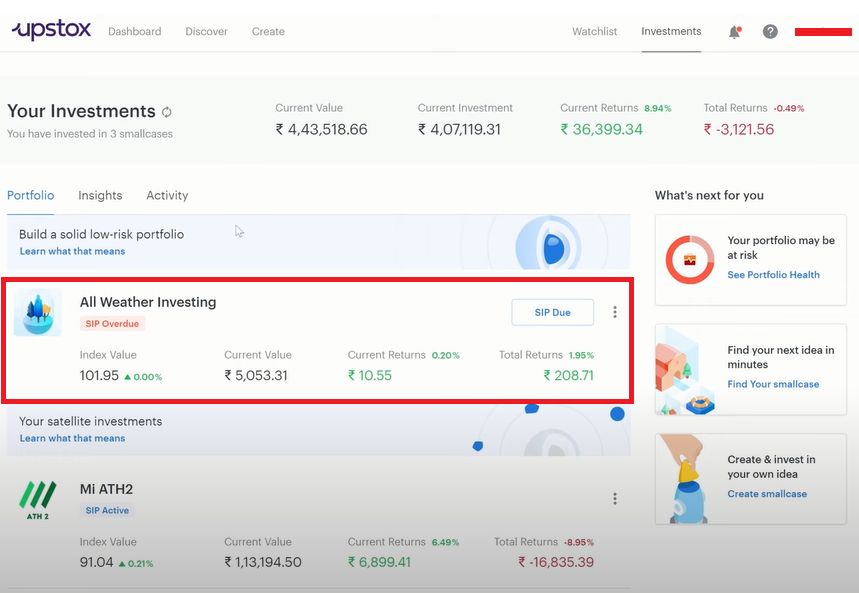Open the Create page
Viewport: 859px width, 593px height.
point(268,32)
